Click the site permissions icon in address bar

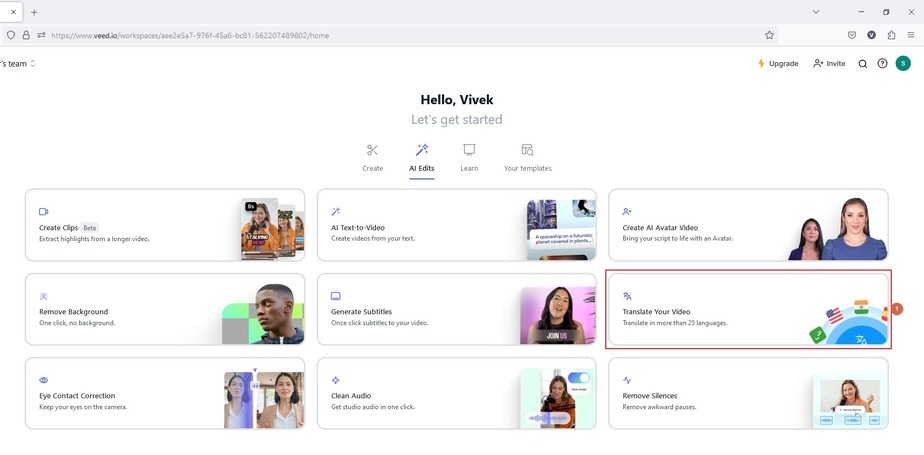click(41, 35)
